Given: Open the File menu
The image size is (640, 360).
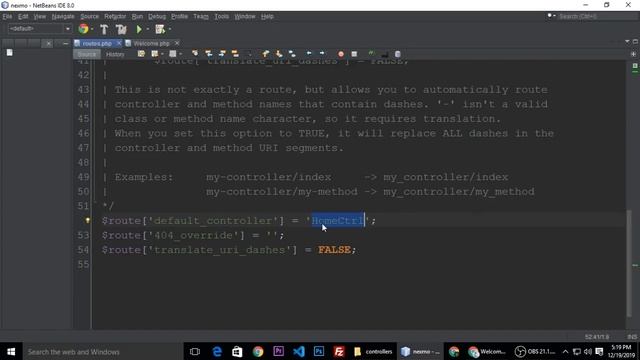Looking at the screenshot, I should [x=7, y=17].
